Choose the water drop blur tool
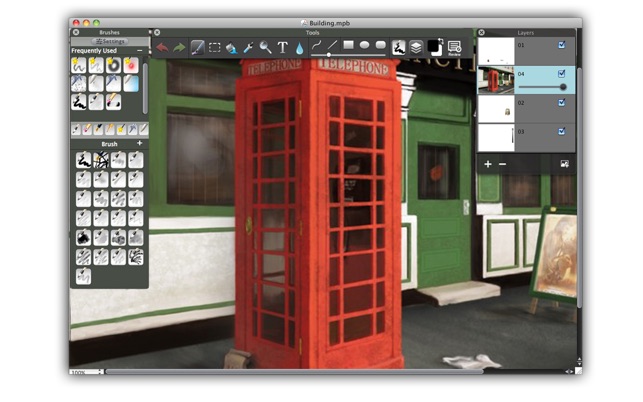The image size is (643, 402). coord(299,48)
